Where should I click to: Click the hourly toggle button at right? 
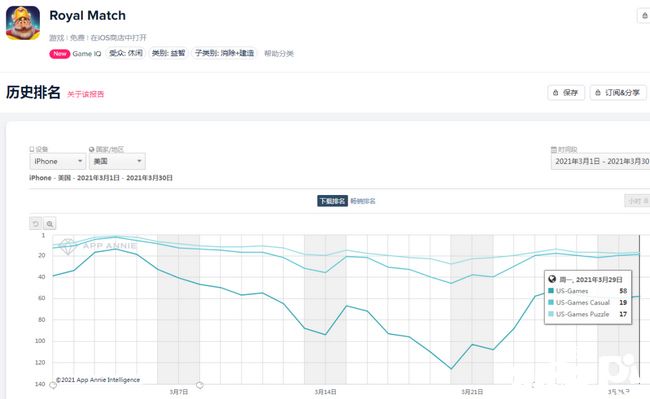637,201
